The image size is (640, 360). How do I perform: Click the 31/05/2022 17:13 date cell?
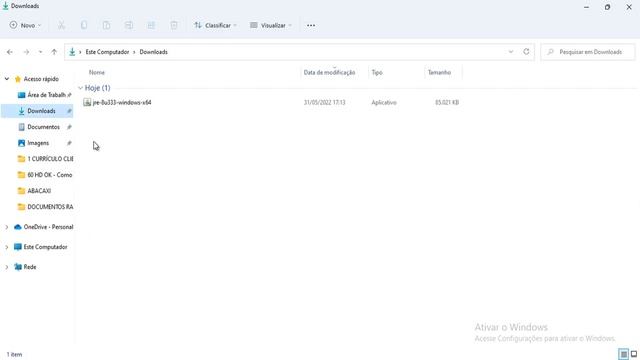click(x=324, y=102)
